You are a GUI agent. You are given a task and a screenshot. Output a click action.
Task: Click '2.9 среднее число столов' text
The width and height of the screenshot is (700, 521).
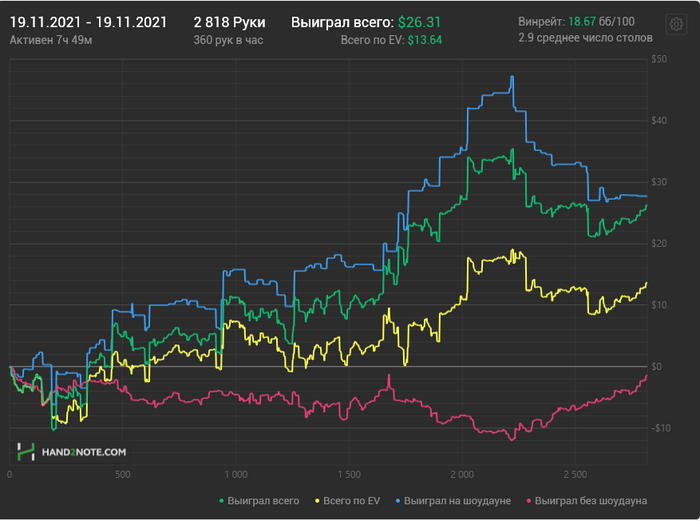pos(585,38)
